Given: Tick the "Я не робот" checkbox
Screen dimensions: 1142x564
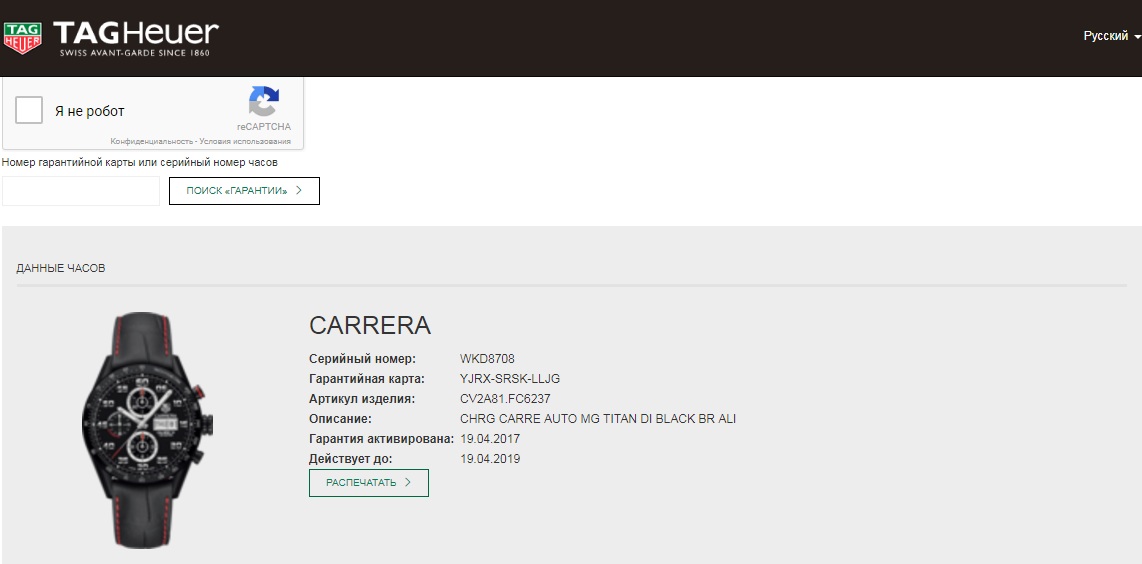Looking at the screenshot, I should click(x=29, y=111).
